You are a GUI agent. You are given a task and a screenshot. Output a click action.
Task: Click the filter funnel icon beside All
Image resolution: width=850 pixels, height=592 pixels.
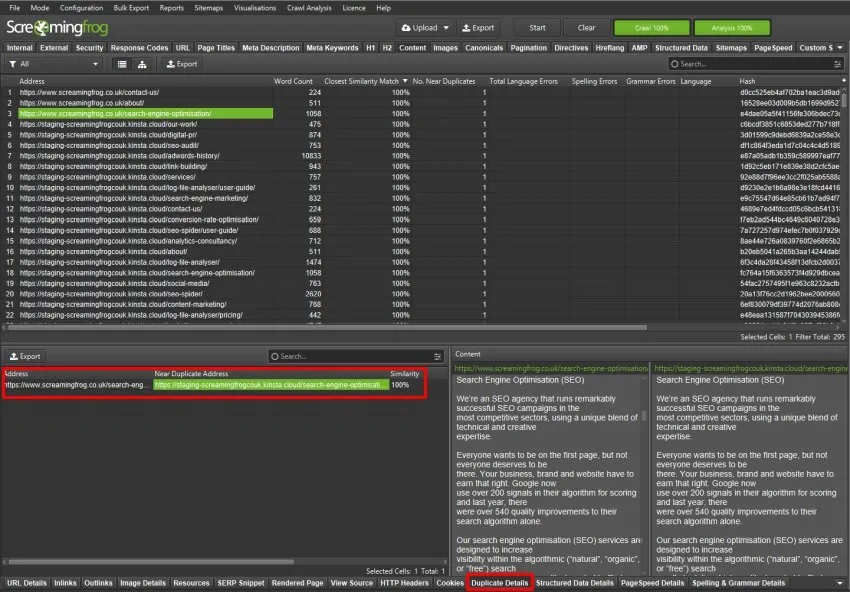pyautogui.click(x=13, y=63)
